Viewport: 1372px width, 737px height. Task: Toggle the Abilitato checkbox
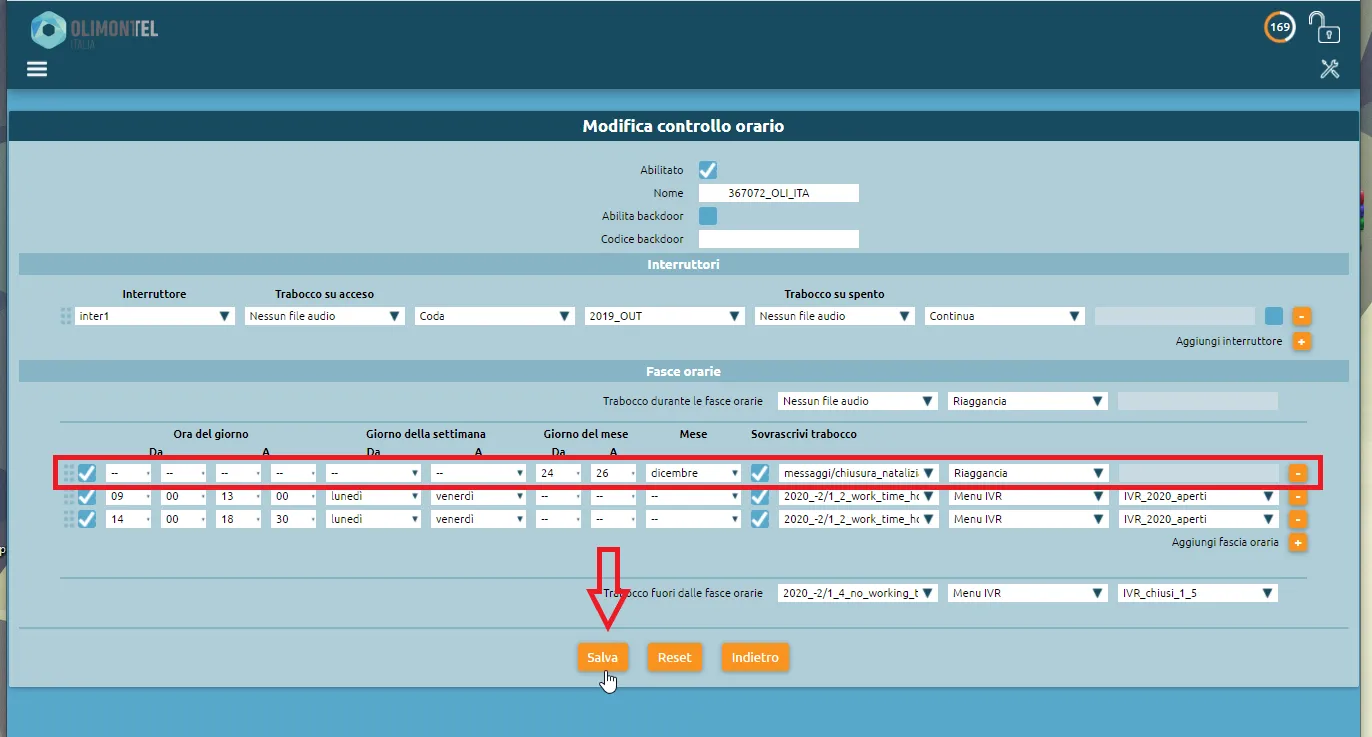click(x=708, y=170)
